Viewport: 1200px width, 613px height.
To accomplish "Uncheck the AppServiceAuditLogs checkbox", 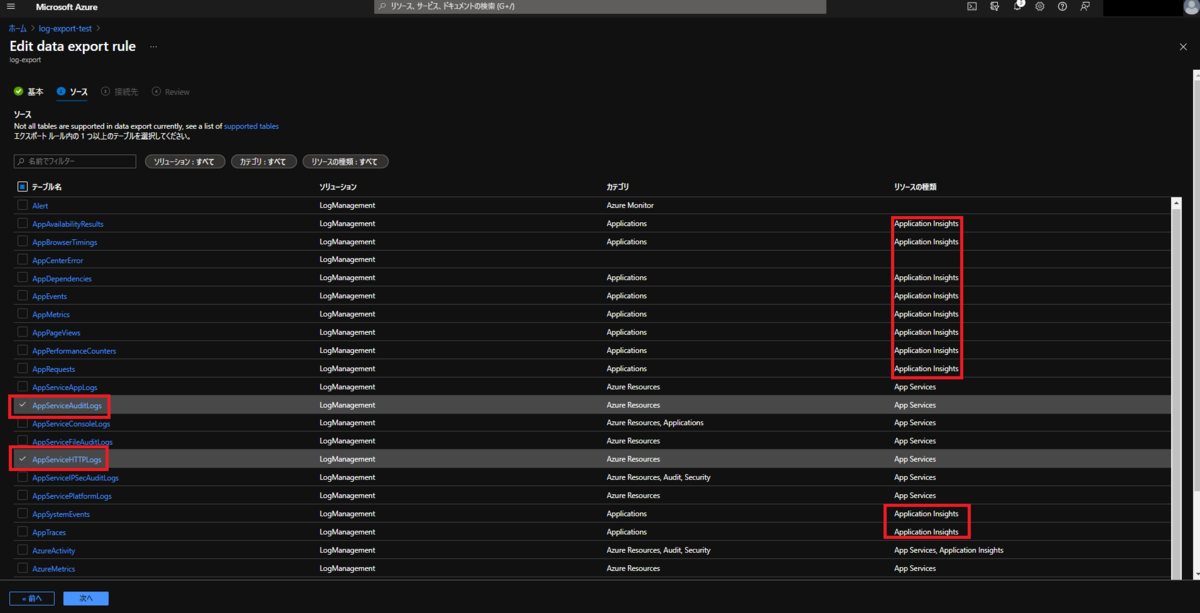I will (x=22, y=405).
